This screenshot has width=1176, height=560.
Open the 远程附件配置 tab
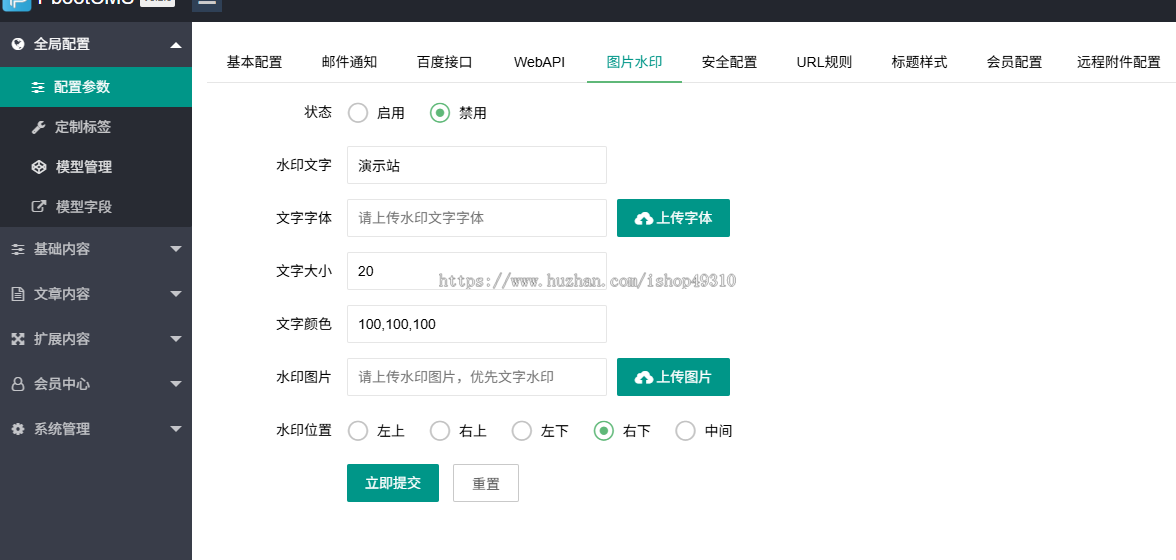[x=1118, y=62]
